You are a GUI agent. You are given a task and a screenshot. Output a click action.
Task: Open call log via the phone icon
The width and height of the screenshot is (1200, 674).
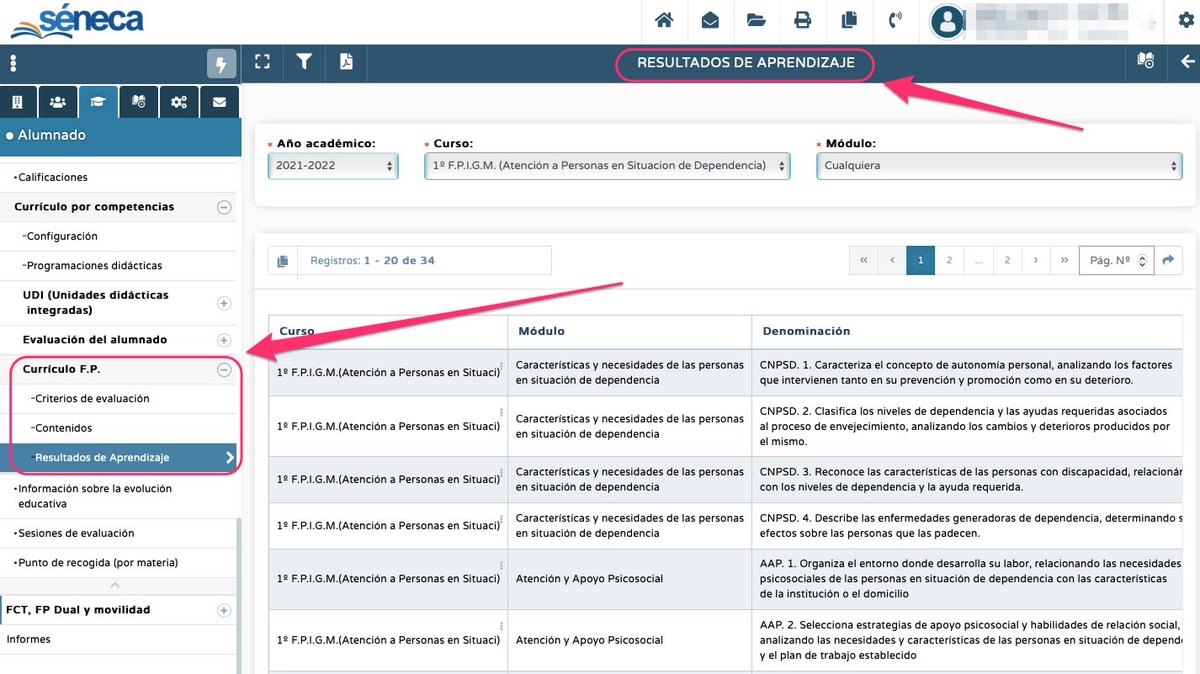896,21
